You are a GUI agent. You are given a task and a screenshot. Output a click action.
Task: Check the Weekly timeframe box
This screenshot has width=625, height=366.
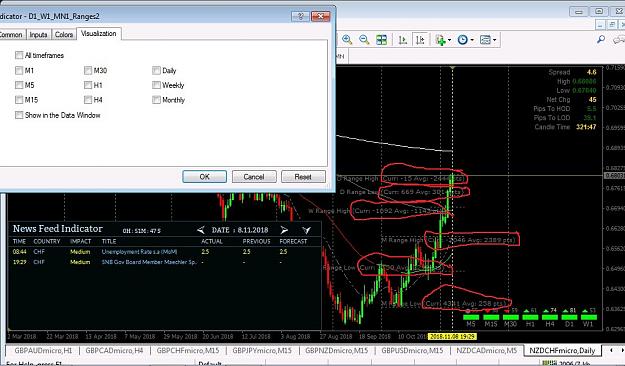[x=156, y=85]
